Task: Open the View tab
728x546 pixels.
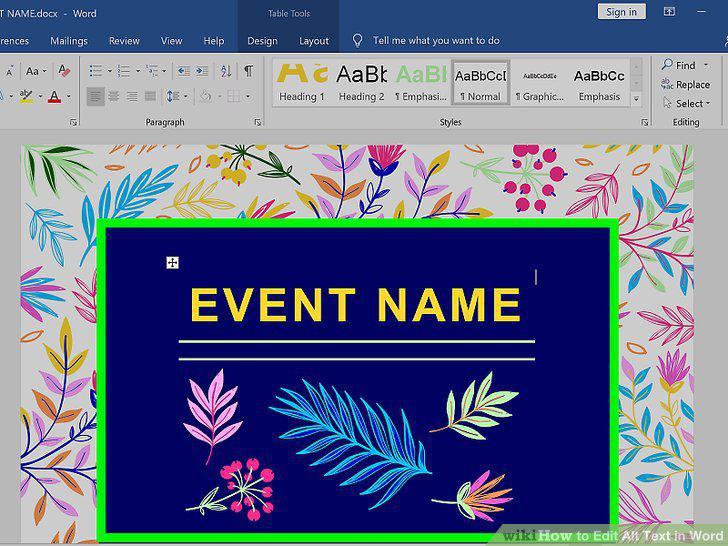Action: click(x=171, y=41)
